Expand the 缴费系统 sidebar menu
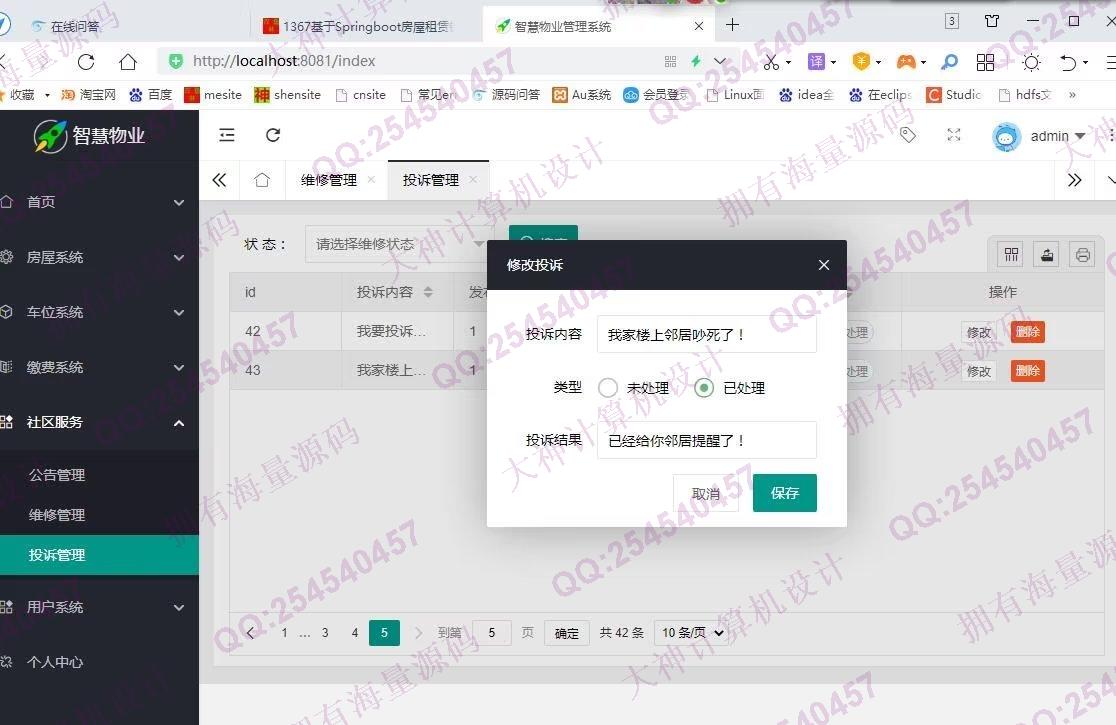Image resolution: width=1116 pixels, height=725 pixels. [x=100, y=367]
